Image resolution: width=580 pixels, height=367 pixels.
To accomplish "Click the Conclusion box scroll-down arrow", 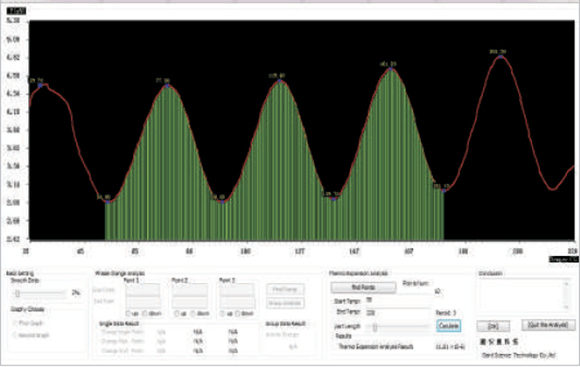I will 566,307.
